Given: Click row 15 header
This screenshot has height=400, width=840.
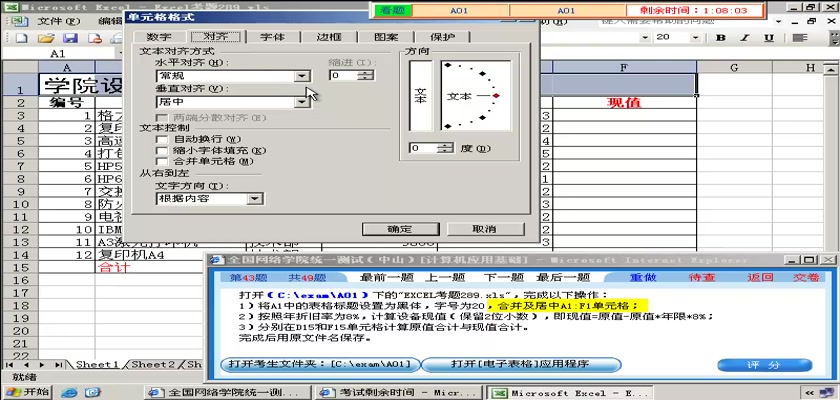Looking at the screenshot, I should 20,267.
